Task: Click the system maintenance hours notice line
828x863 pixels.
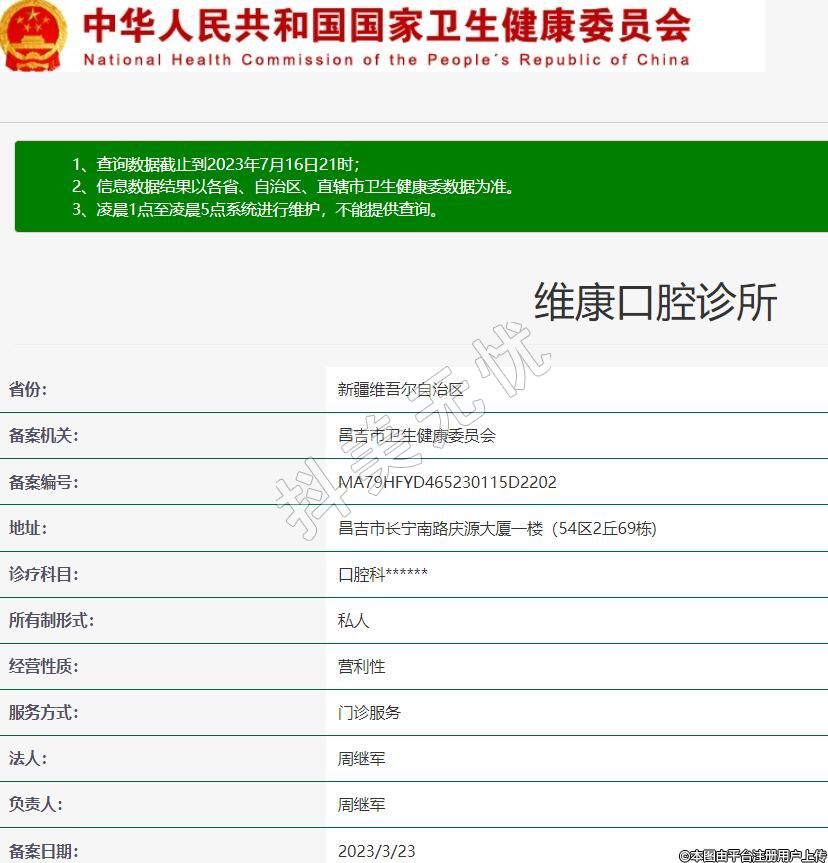Action: click(255, 210)
